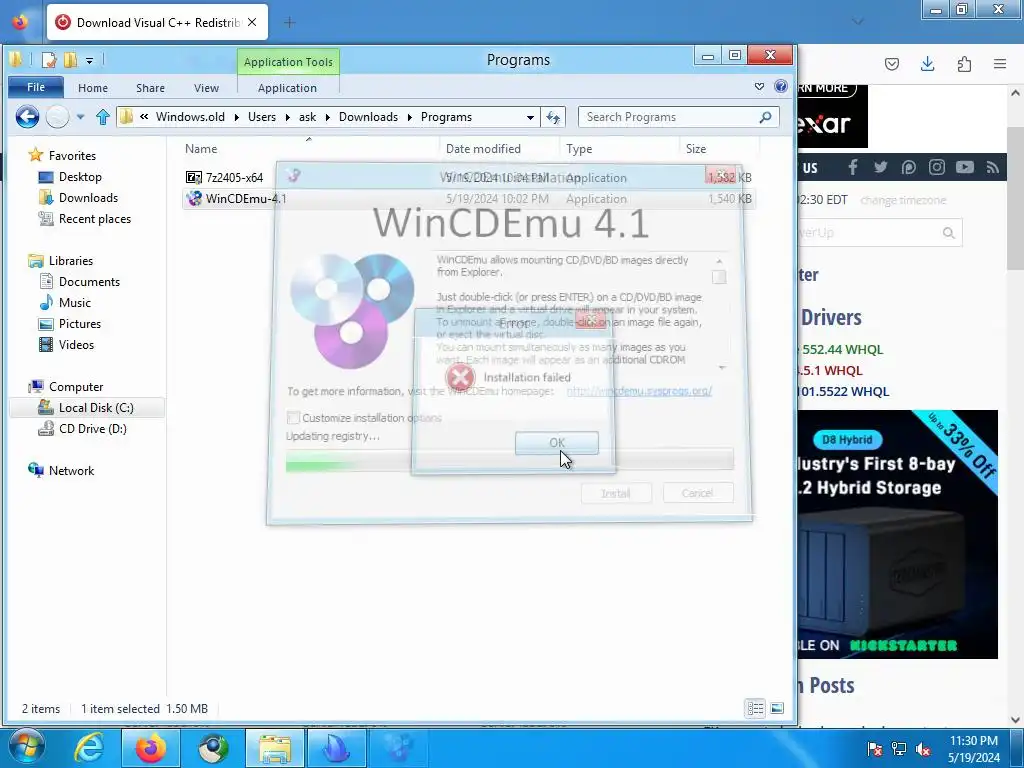
Task: Open the site's Twitter icon
Action: tap(880, 167)
